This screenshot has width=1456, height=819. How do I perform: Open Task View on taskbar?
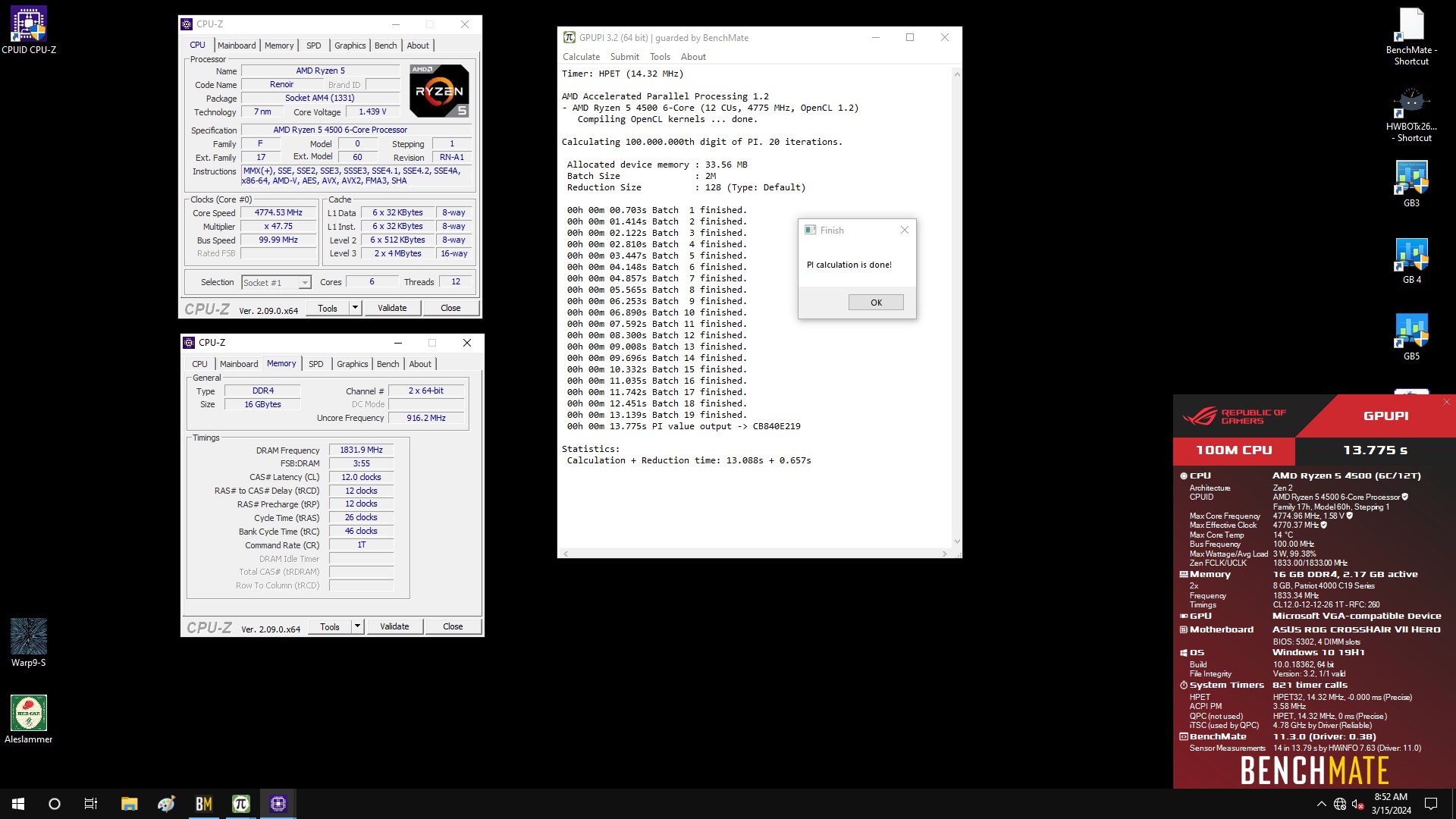[x=91, y=804]
